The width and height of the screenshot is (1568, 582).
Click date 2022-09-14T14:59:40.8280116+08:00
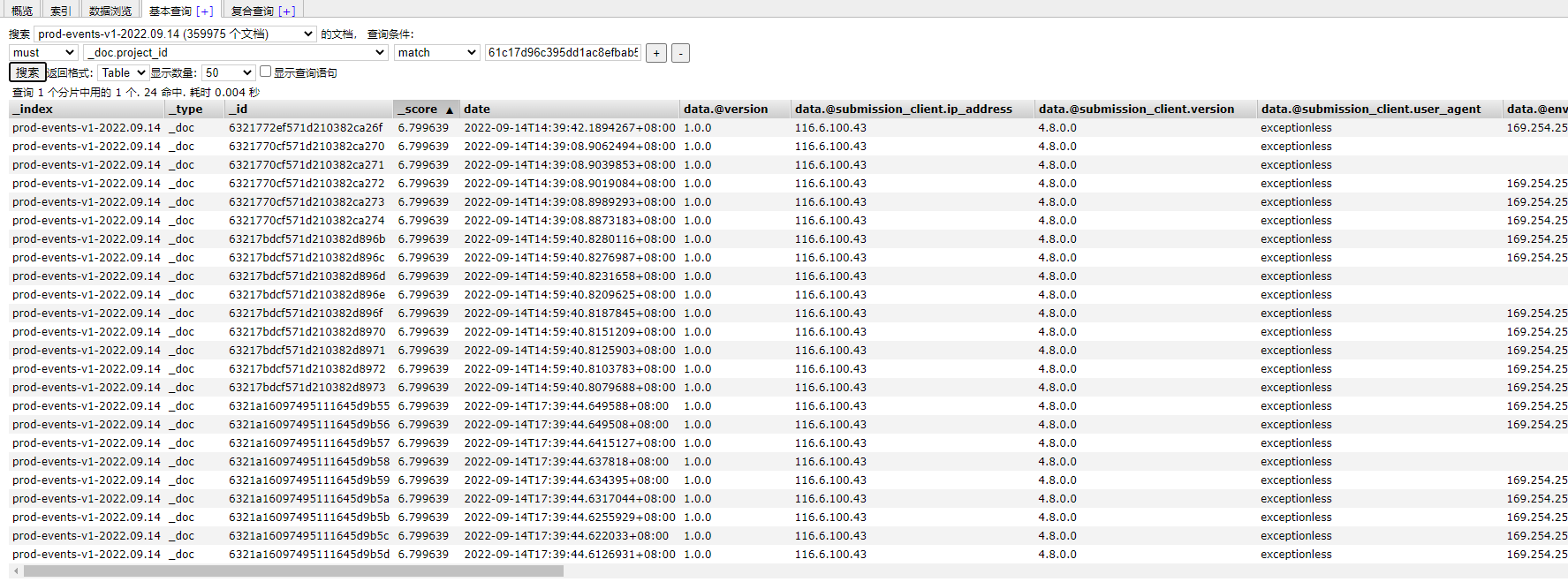pos(570,238)
